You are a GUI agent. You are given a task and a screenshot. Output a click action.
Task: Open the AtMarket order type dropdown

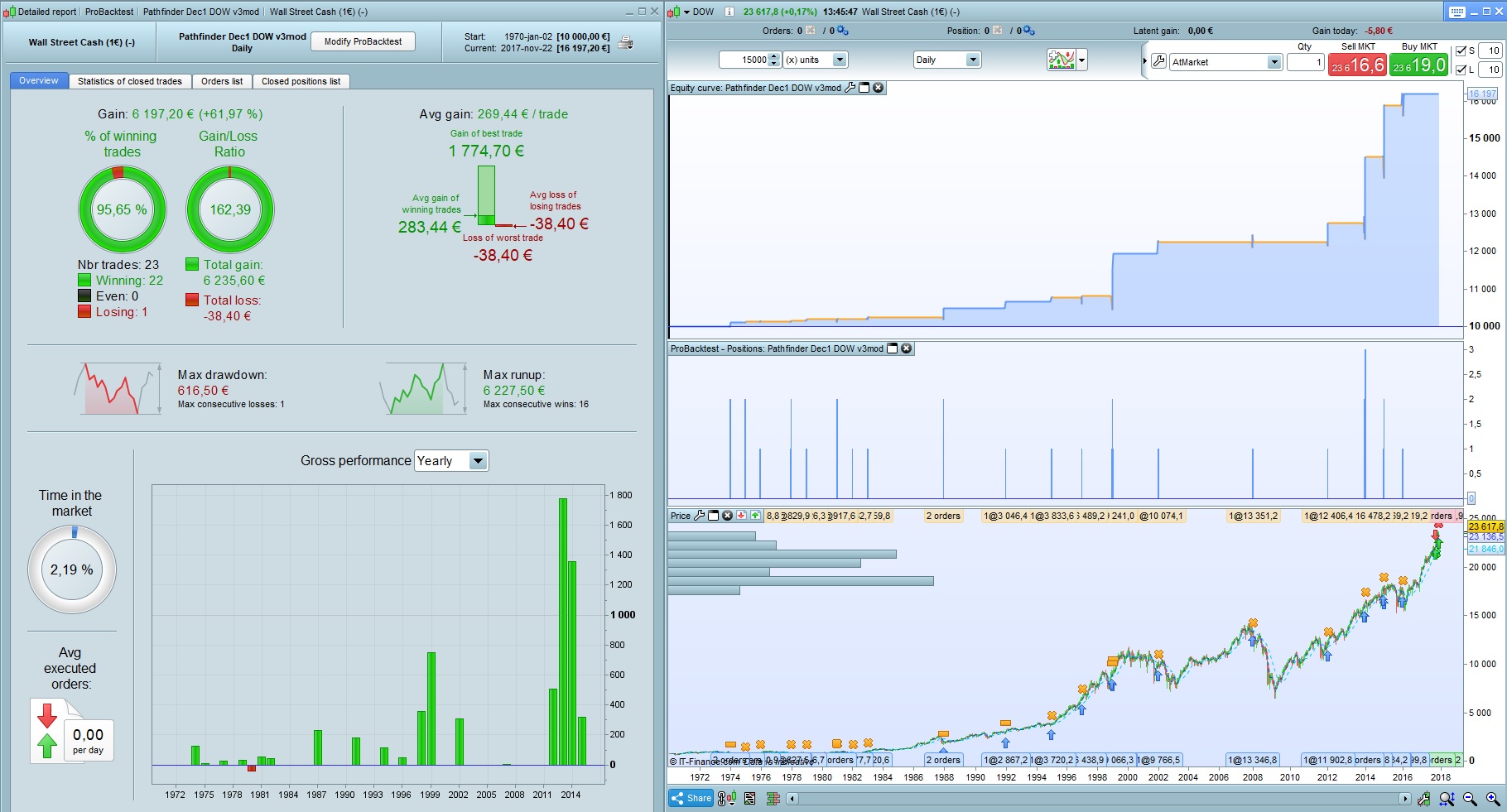pyautogui.click(x=1225, y=62)
